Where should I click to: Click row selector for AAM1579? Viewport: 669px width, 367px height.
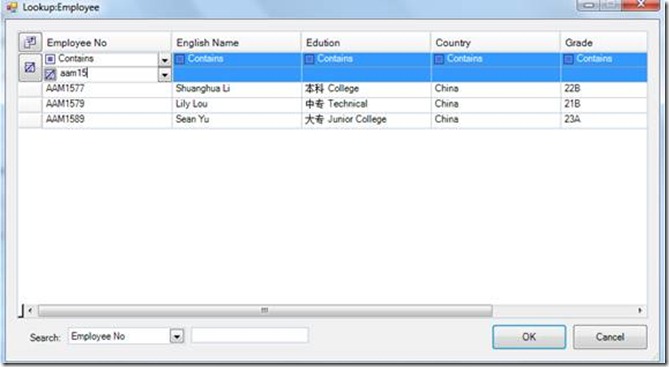pyautogui.click(x=30, y=105)
